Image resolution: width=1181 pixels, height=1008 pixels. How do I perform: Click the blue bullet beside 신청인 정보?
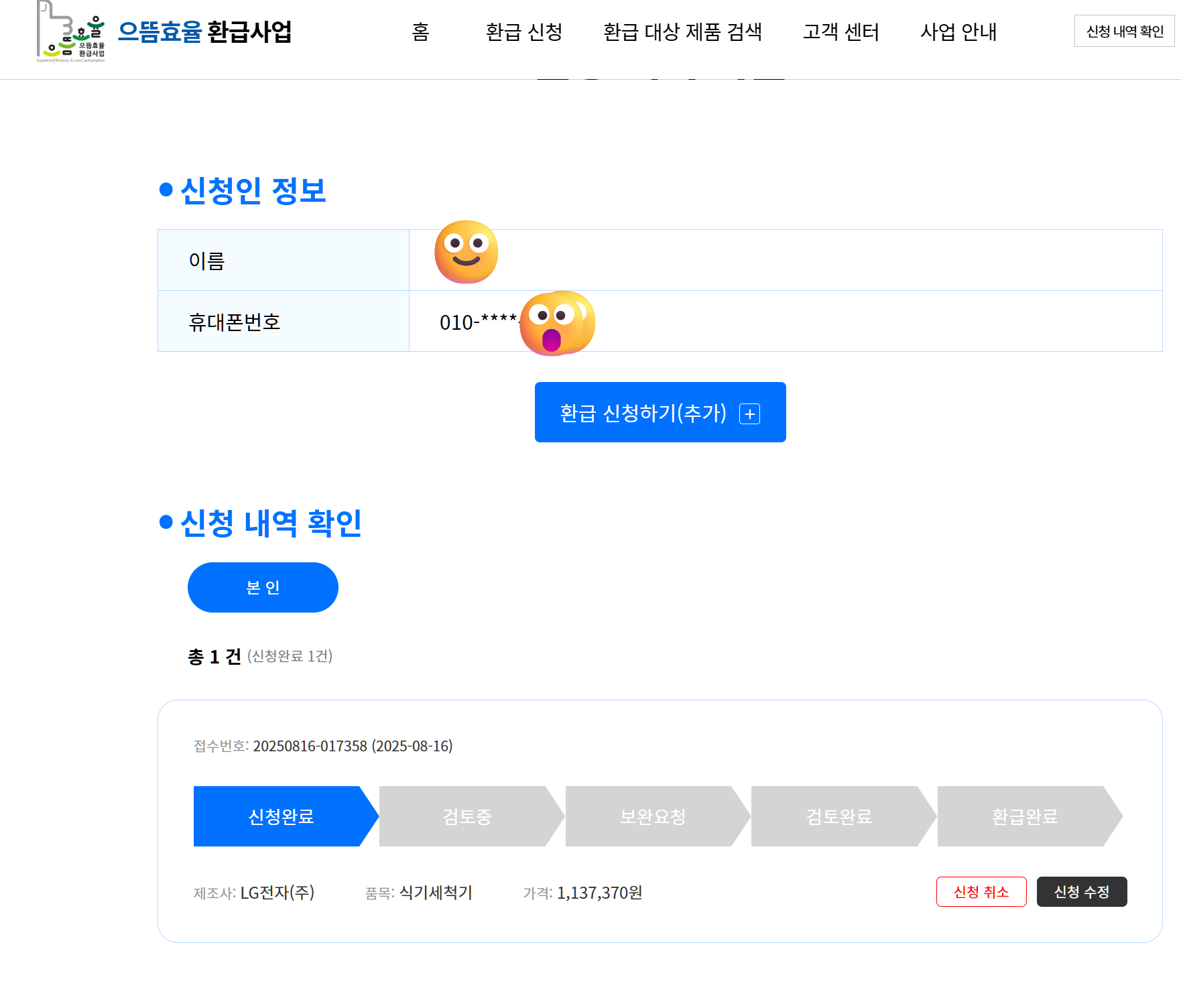[x=166, y=190]
